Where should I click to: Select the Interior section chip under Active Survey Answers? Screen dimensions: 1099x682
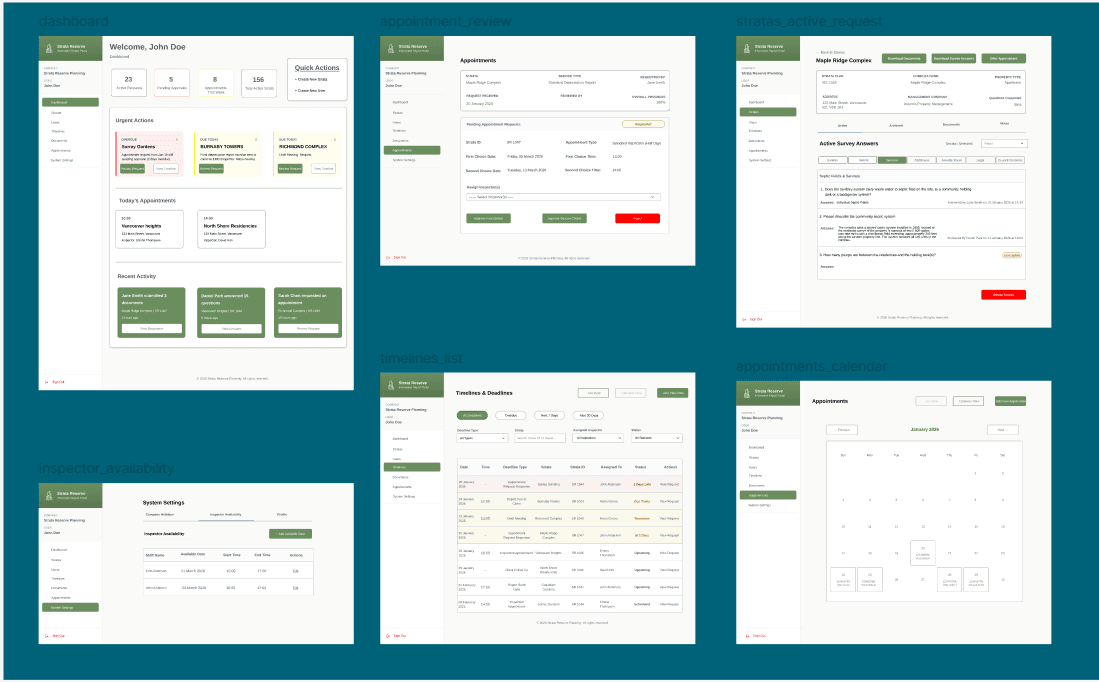coord(862,159)
